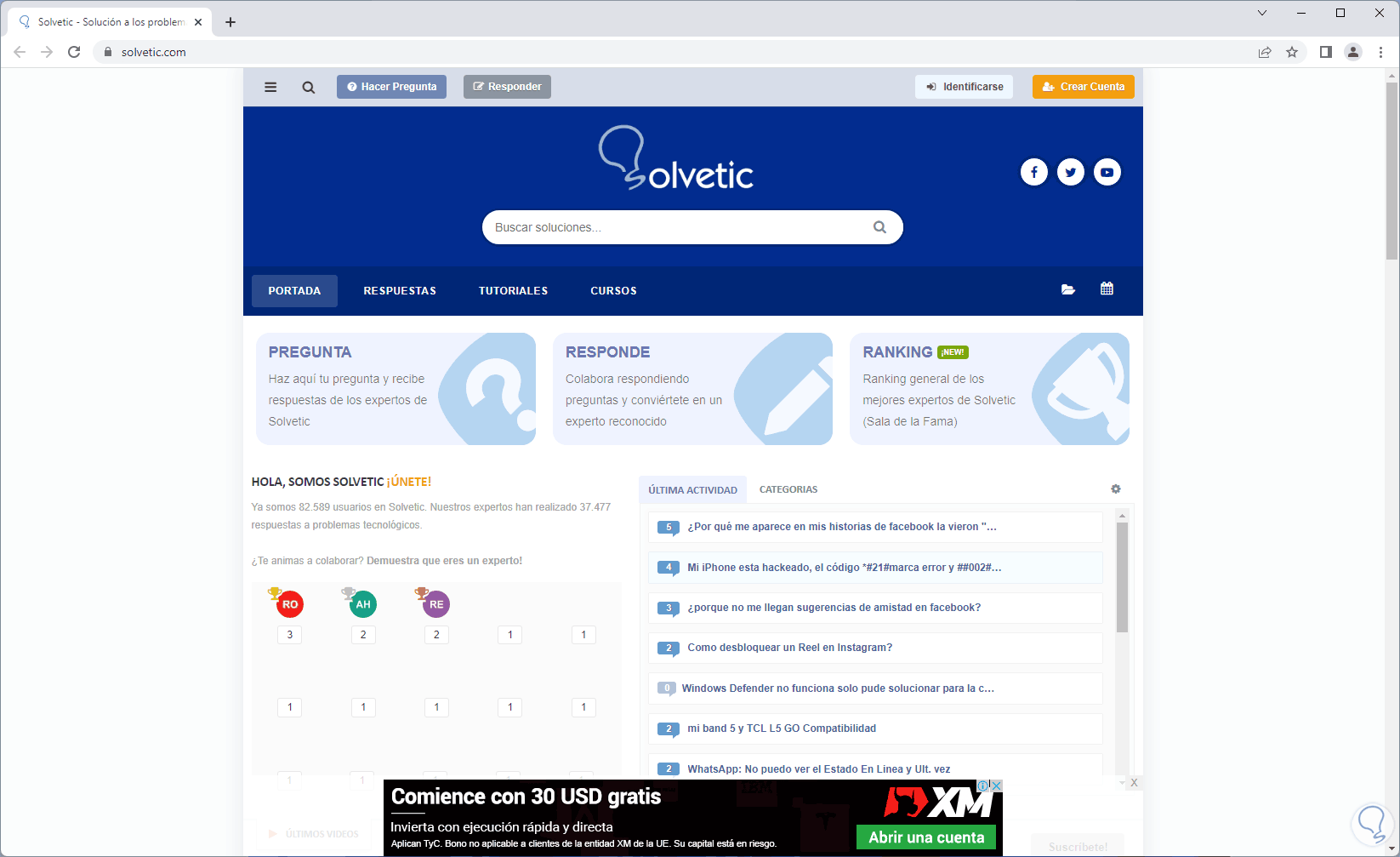Click Abrir una cuenta in the ad
Image resolution: width=1400 pixels, height=857 pixels.
926,837
